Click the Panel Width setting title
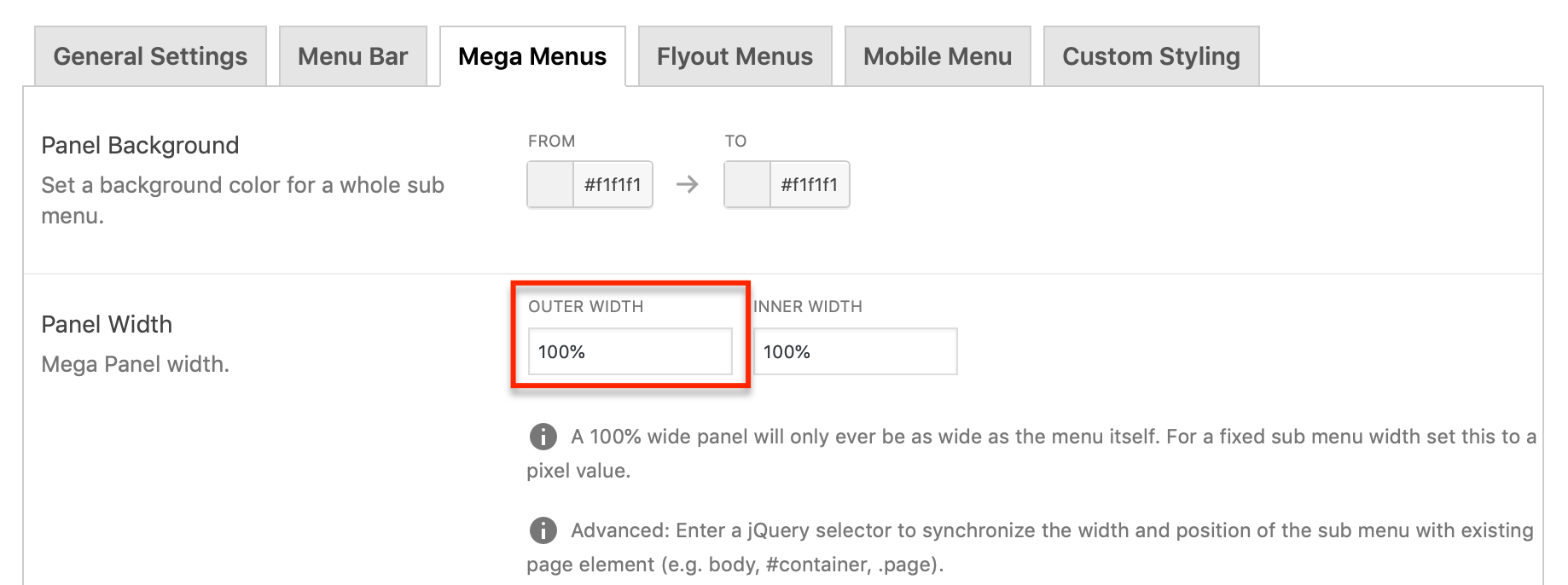The image size is (1568, 585). [107, 324]
